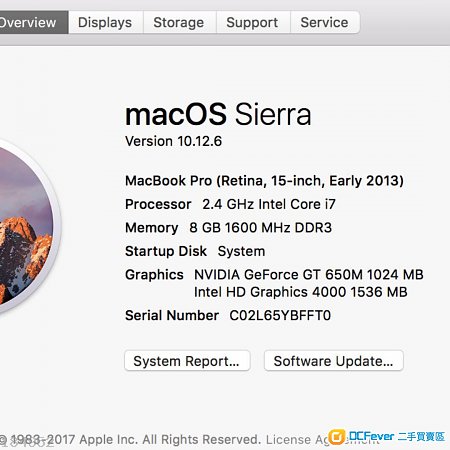The image size is (450, 450).
Task: Select memory value 8 GB 1600 MHz DDR3
Action: pyautogui.click(x=261, y=228)
